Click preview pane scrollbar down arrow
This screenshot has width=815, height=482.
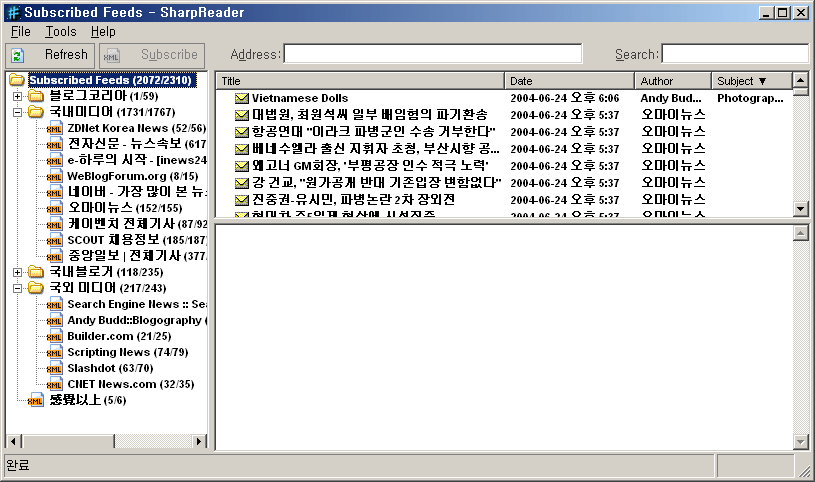(800, 442)
